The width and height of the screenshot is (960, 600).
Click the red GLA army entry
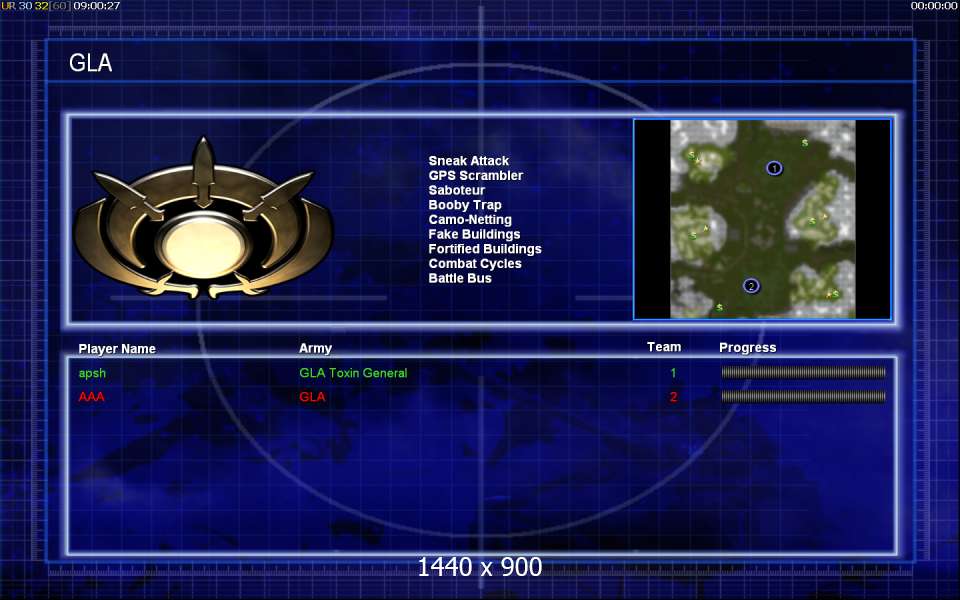(312, 397)
